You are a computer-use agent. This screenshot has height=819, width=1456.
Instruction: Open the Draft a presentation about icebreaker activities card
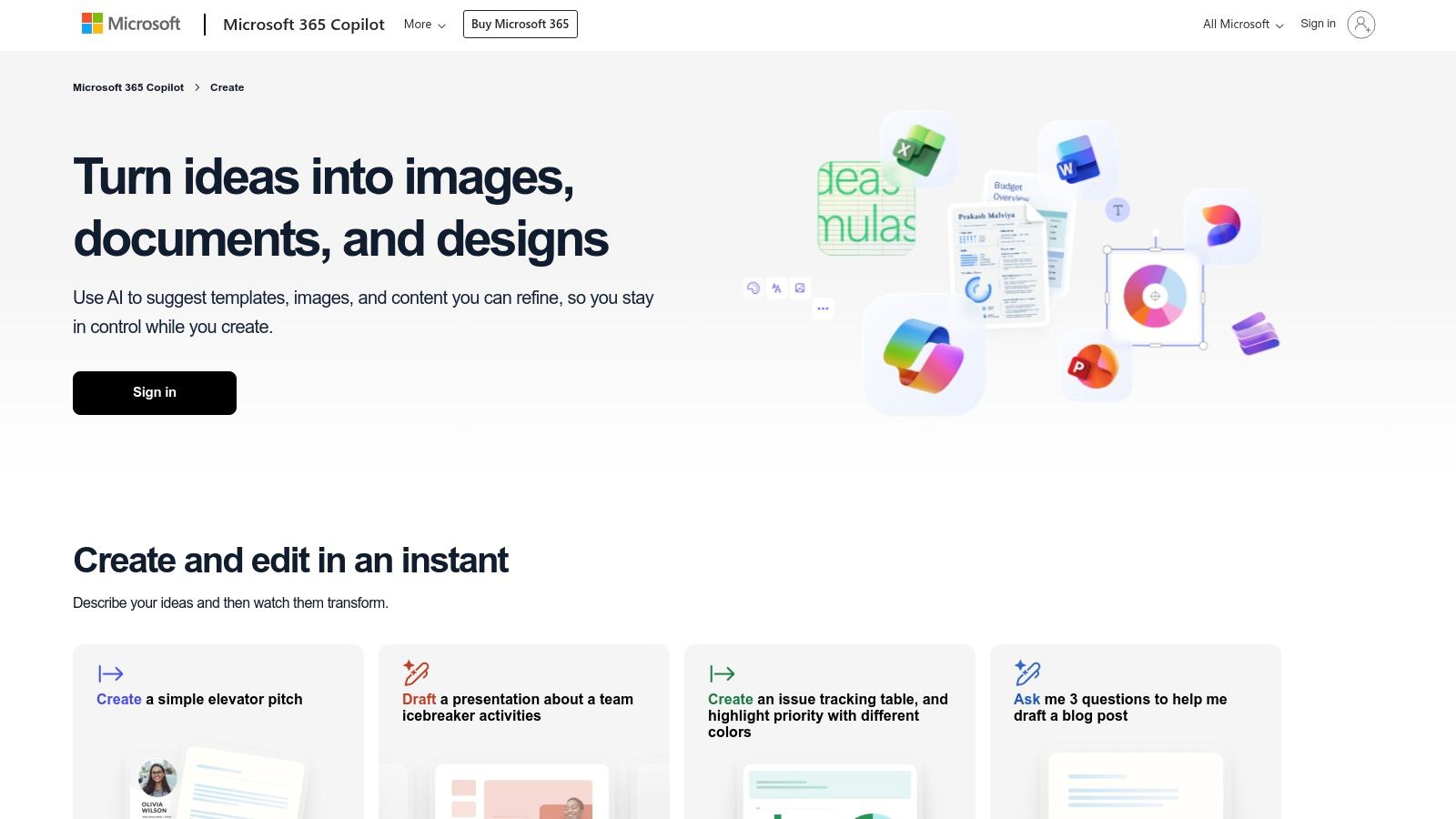524,732
